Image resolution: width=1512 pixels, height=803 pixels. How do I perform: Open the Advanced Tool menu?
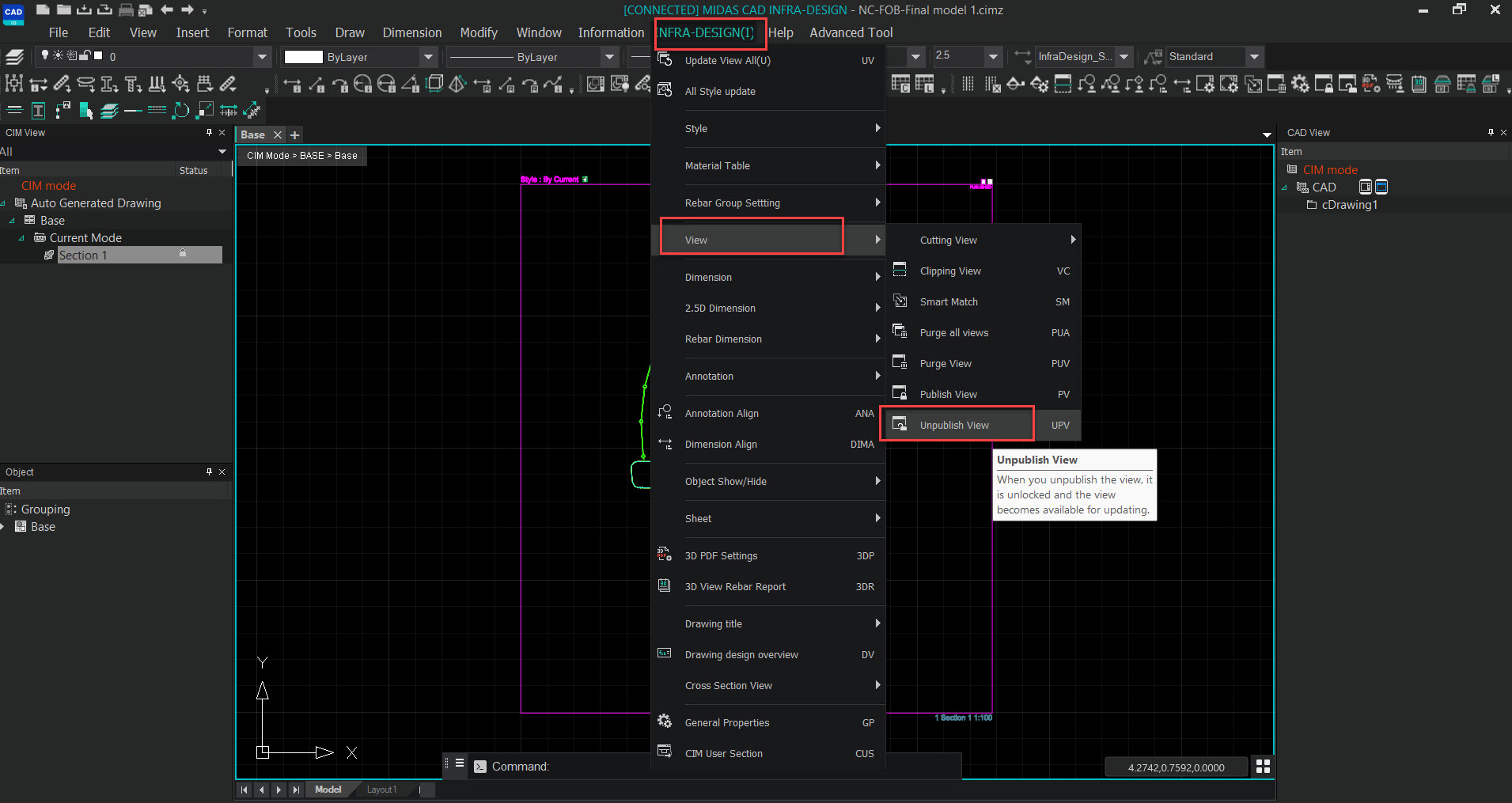[851, 32]
